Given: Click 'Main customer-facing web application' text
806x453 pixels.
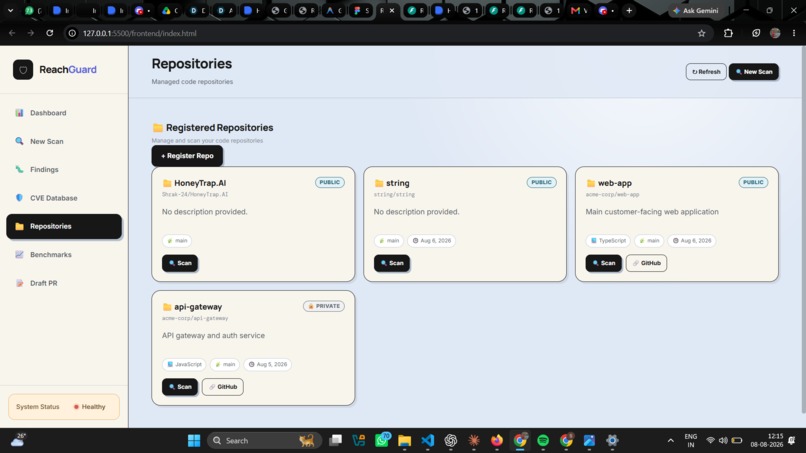Looking at the screenshot, I should (652, 212).
